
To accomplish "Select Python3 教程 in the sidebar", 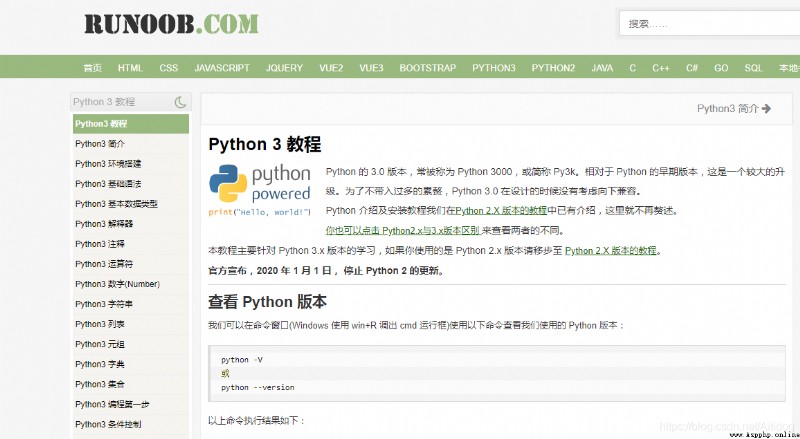I will (131, 124).
